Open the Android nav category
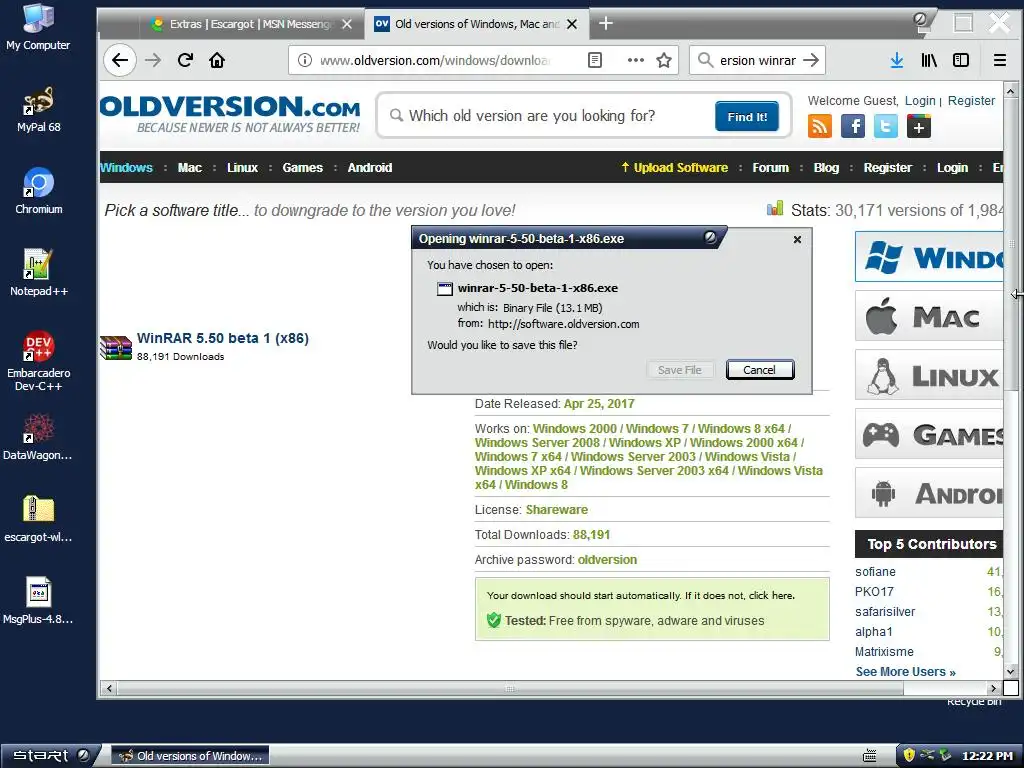 (370, 167)
